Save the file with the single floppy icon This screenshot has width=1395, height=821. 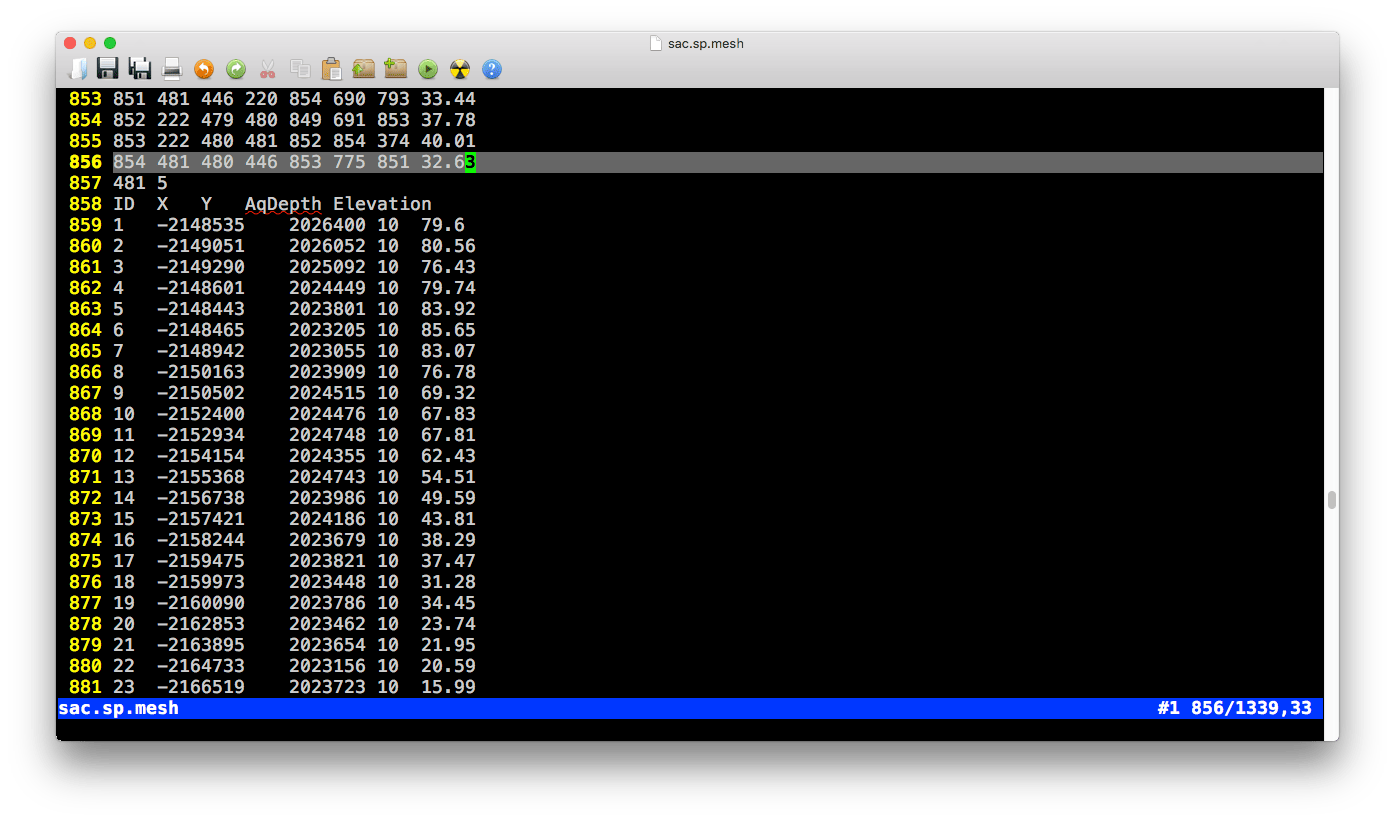pos(108,69)
